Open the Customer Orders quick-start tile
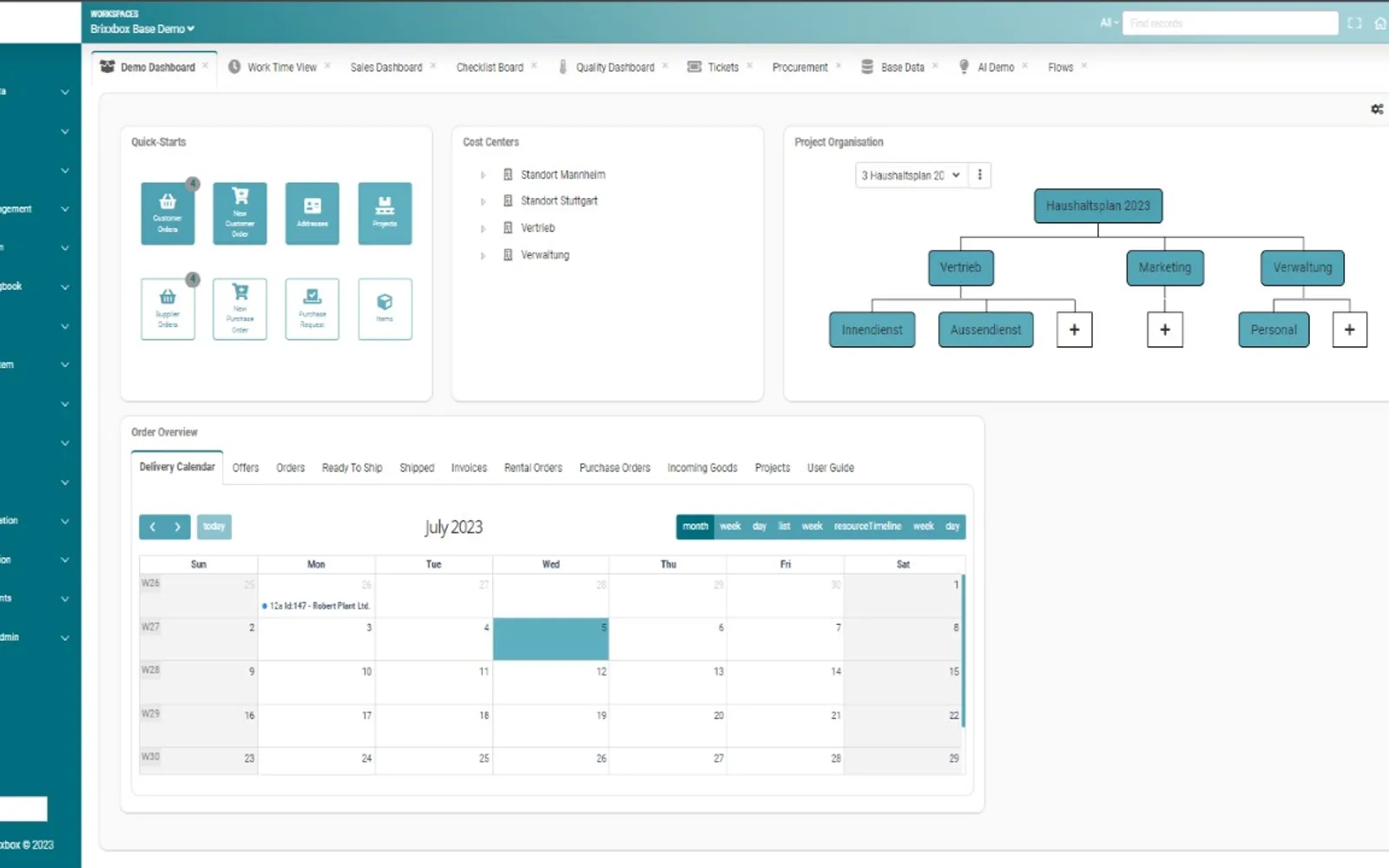This screenshot has height=868, width=1389. coord(168,214)
